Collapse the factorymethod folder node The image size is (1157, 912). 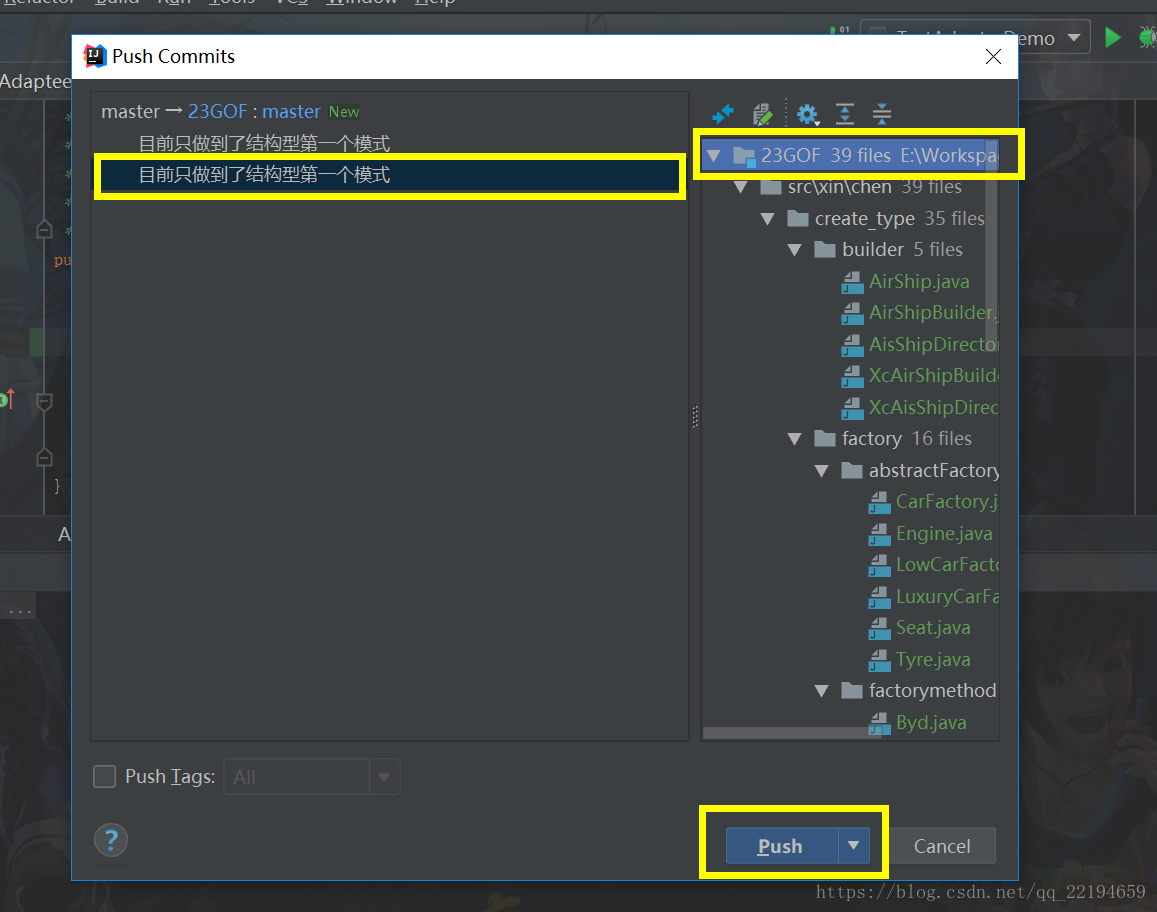click(x=821, y=691)
